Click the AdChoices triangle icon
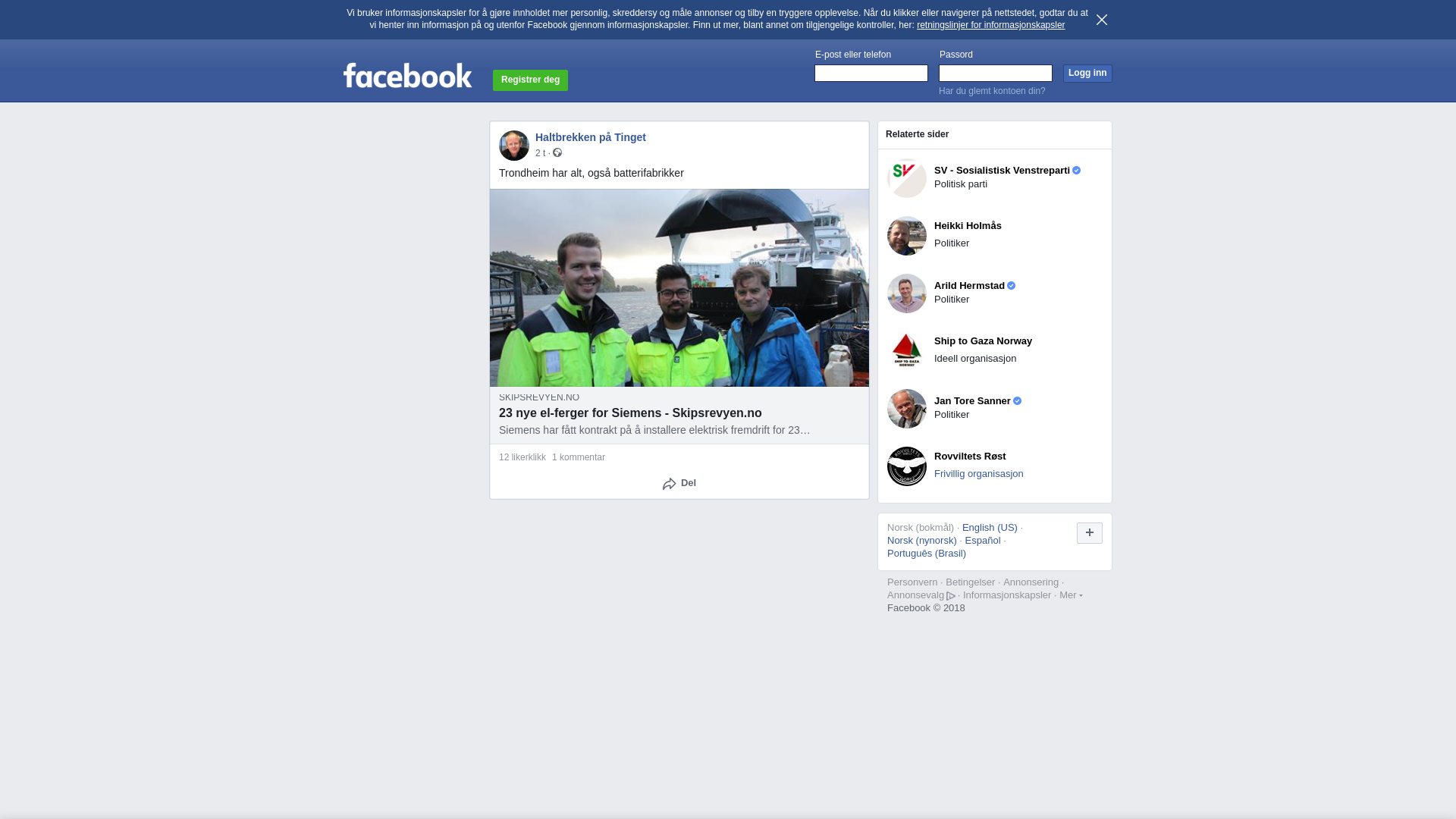Viewport: 1456px width, 819px height. (951, 596)
